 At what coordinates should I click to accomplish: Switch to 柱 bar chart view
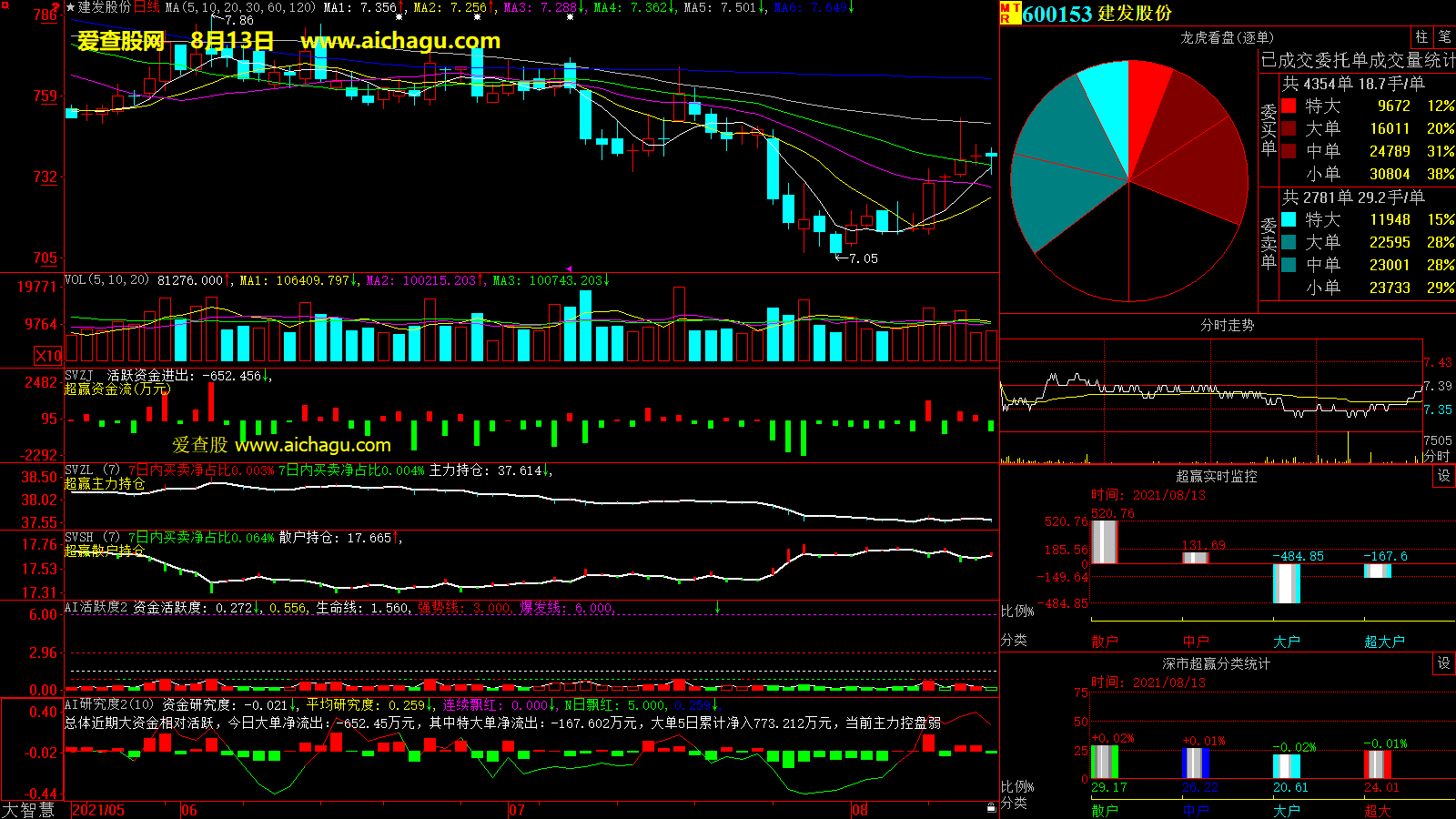pyautogui.click(x=1422, y=37)
